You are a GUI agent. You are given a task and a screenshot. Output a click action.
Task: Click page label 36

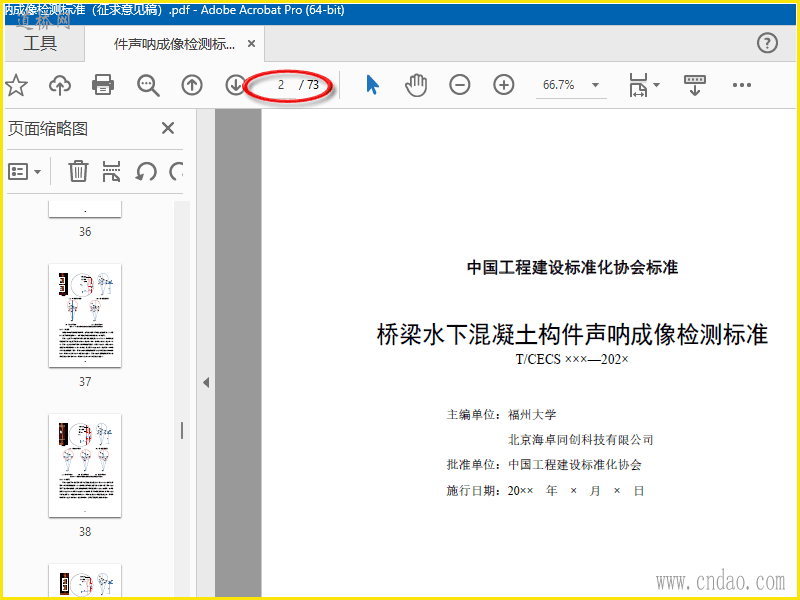tap(85, 232)
